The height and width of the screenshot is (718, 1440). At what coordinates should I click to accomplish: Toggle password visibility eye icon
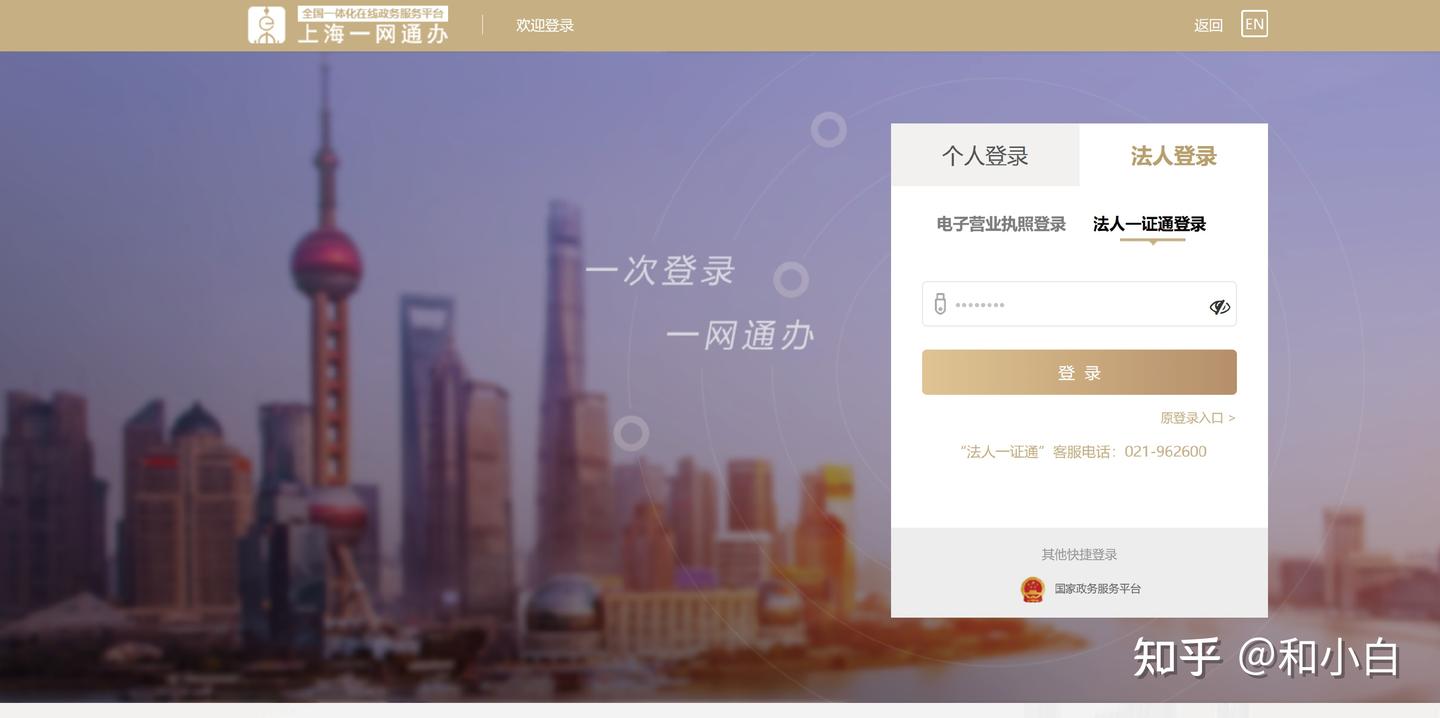[1219, 306]
